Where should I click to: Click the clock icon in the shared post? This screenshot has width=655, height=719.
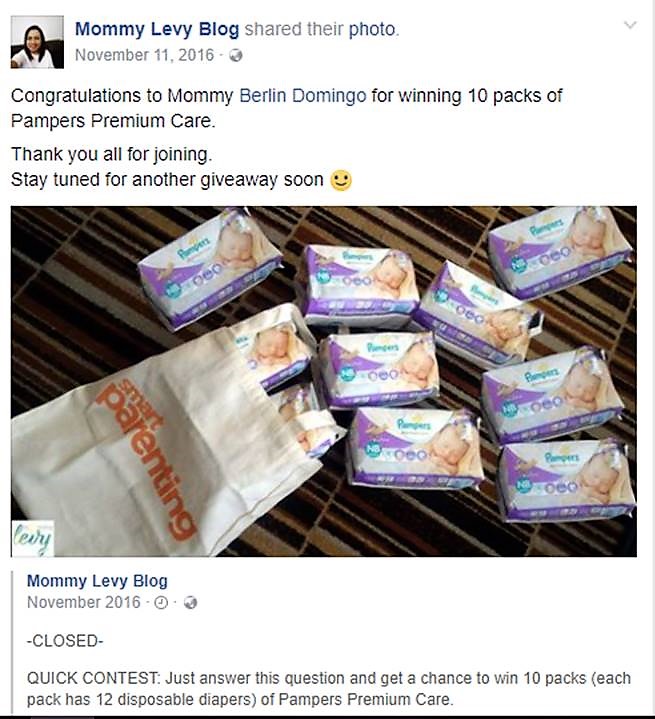click(161, 603)
